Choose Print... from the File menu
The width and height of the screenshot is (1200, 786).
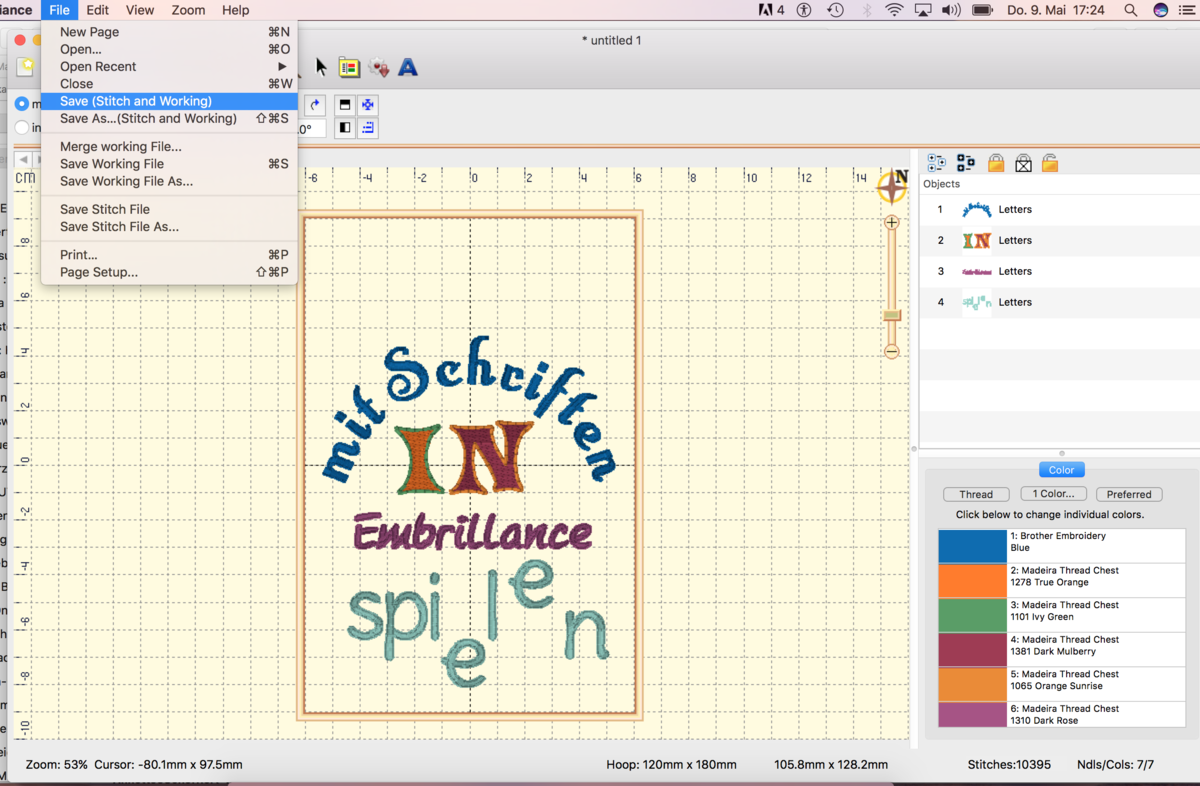(x=169, y=255)
